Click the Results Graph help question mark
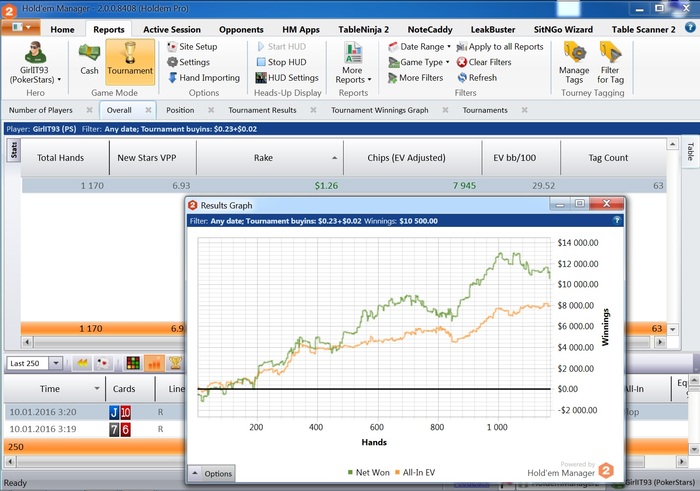This screenshot has width=700, height=491. [x=617, y=221]
